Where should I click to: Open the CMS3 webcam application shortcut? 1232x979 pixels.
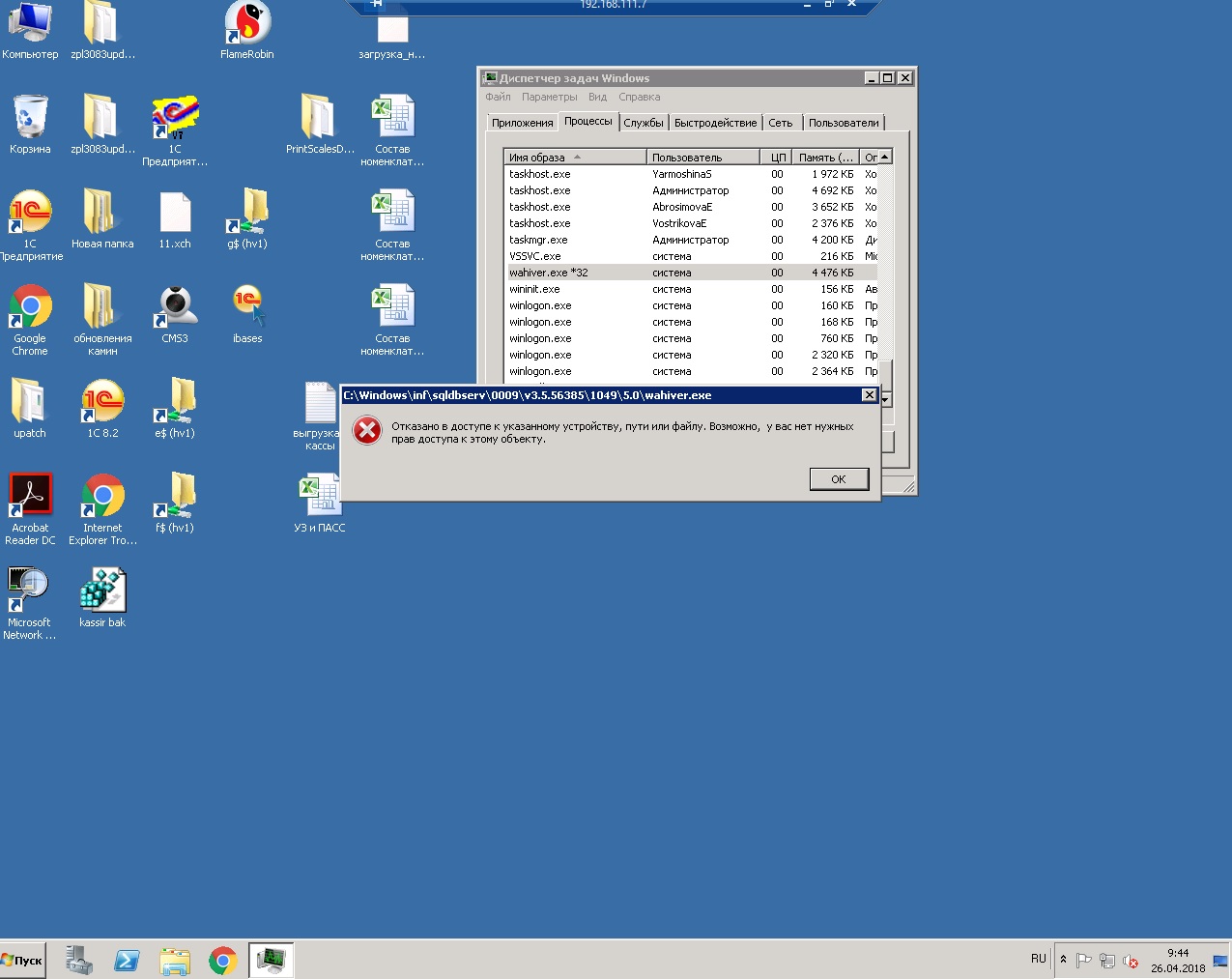click(175, 313)
